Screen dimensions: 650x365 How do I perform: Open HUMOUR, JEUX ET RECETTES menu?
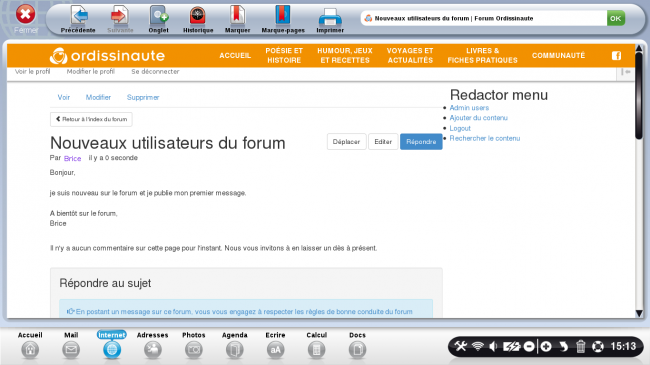(345, 56)
